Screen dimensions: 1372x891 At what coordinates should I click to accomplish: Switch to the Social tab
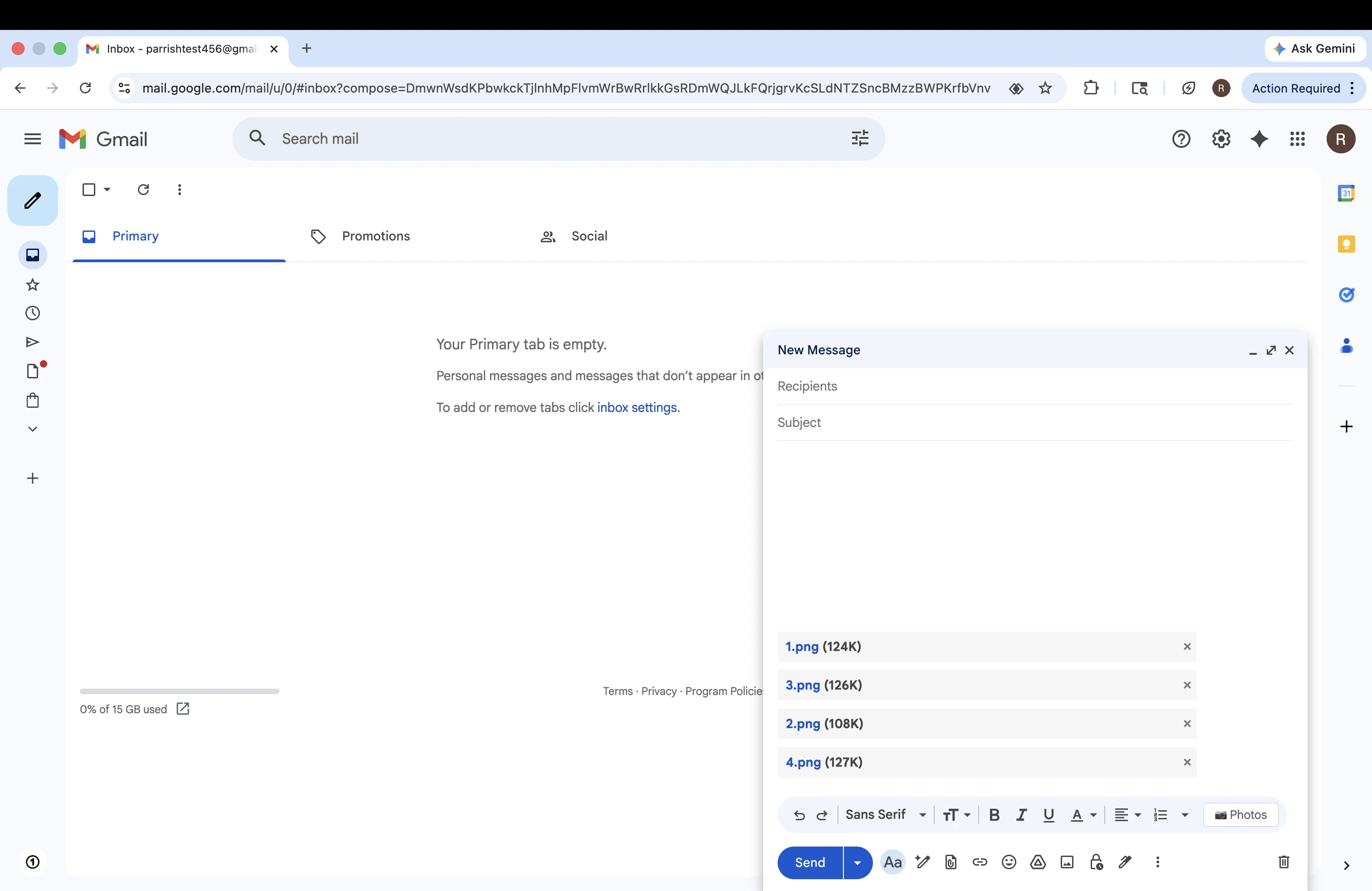588,236
